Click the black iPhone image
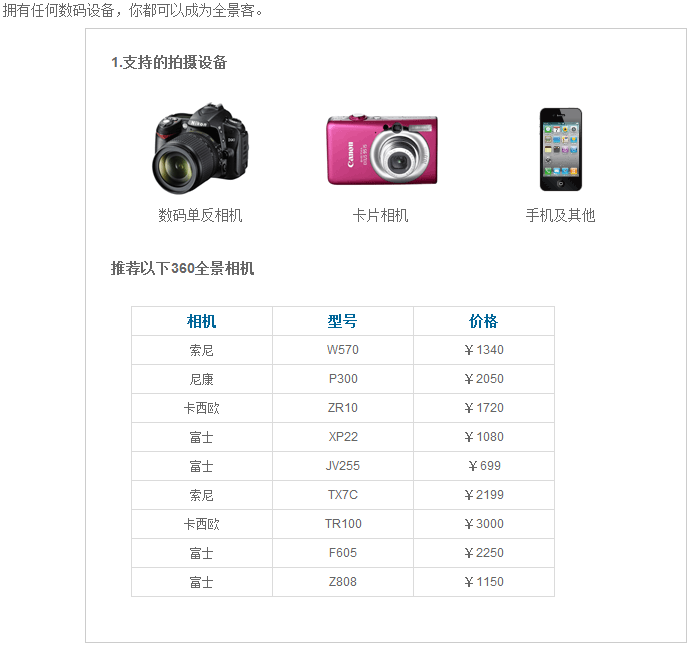Image resolution: width=694 pixels, height=648 pixels. [x=561, y=150]
